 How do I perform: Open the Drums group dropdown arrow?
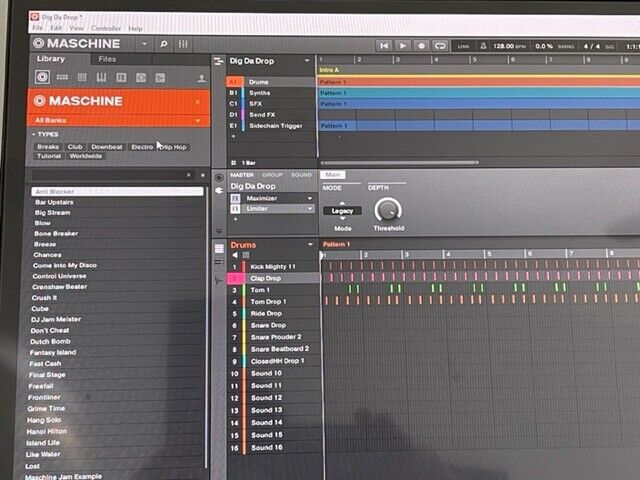click(310, 244)
